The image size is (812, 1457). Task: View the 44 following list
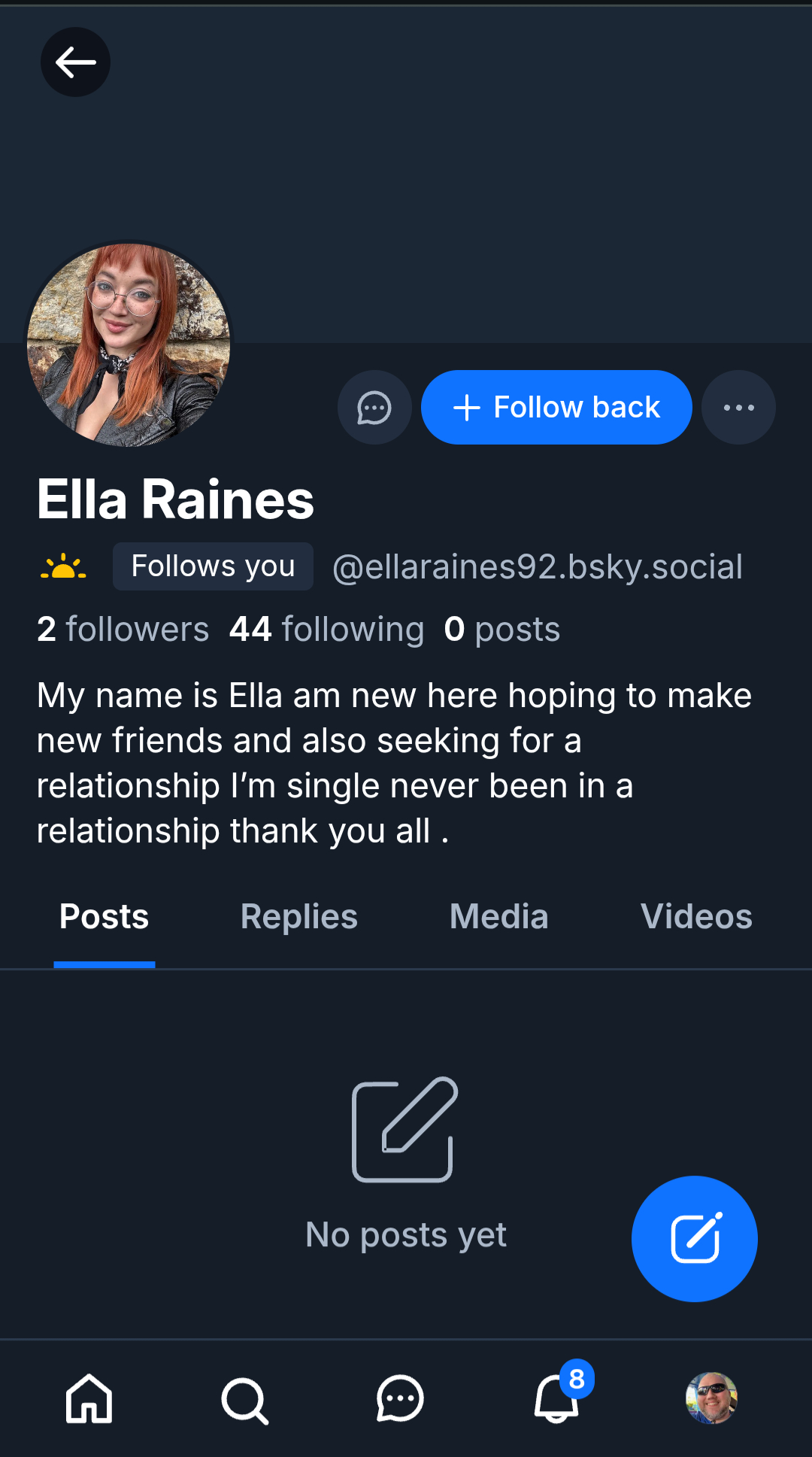click(326, 629)
